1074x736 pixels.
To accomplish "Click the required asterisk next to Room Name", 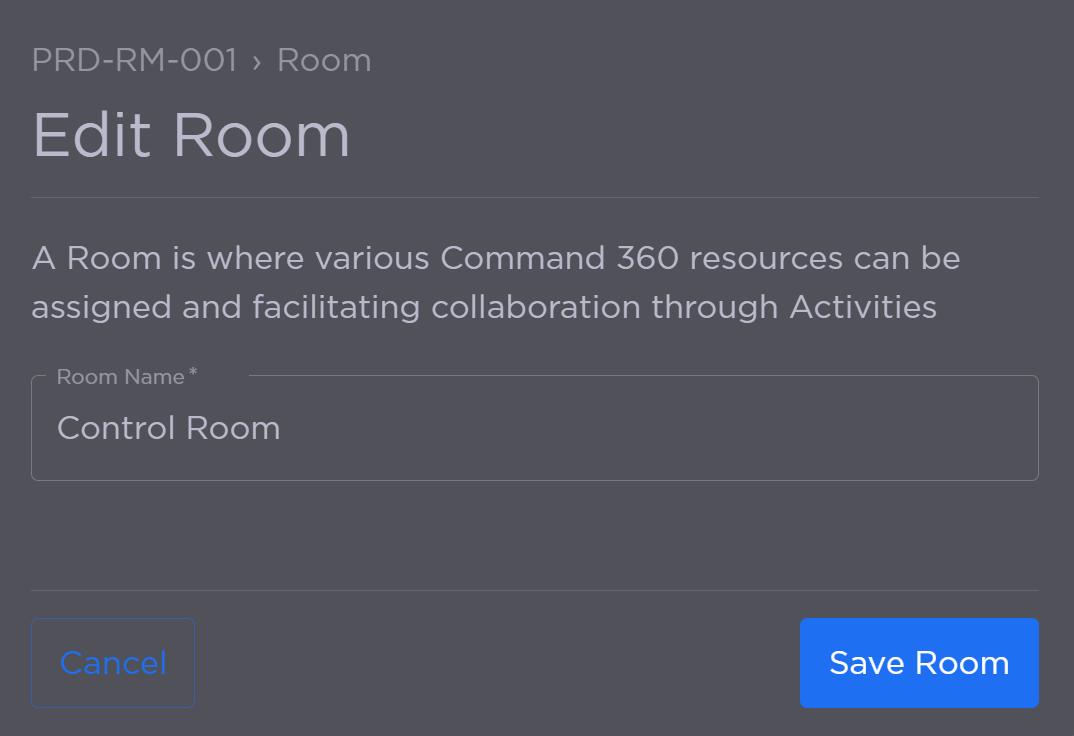I will 190,372.
